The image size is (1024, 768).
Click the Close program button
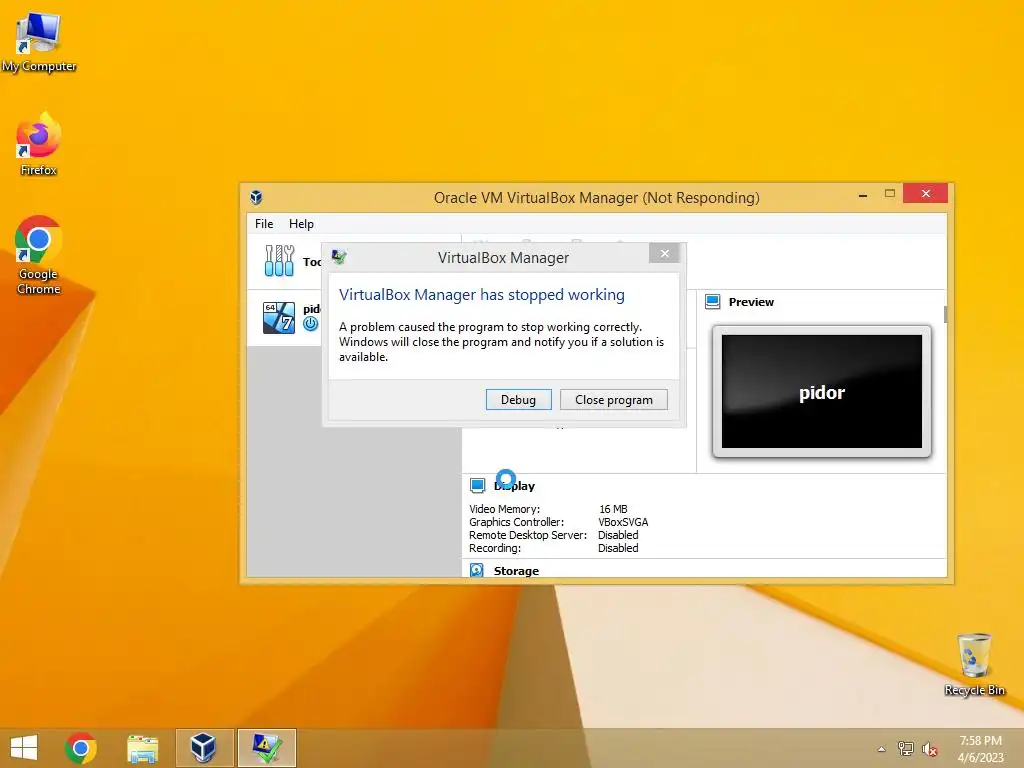pyautogui.click(x=613, y=400)
